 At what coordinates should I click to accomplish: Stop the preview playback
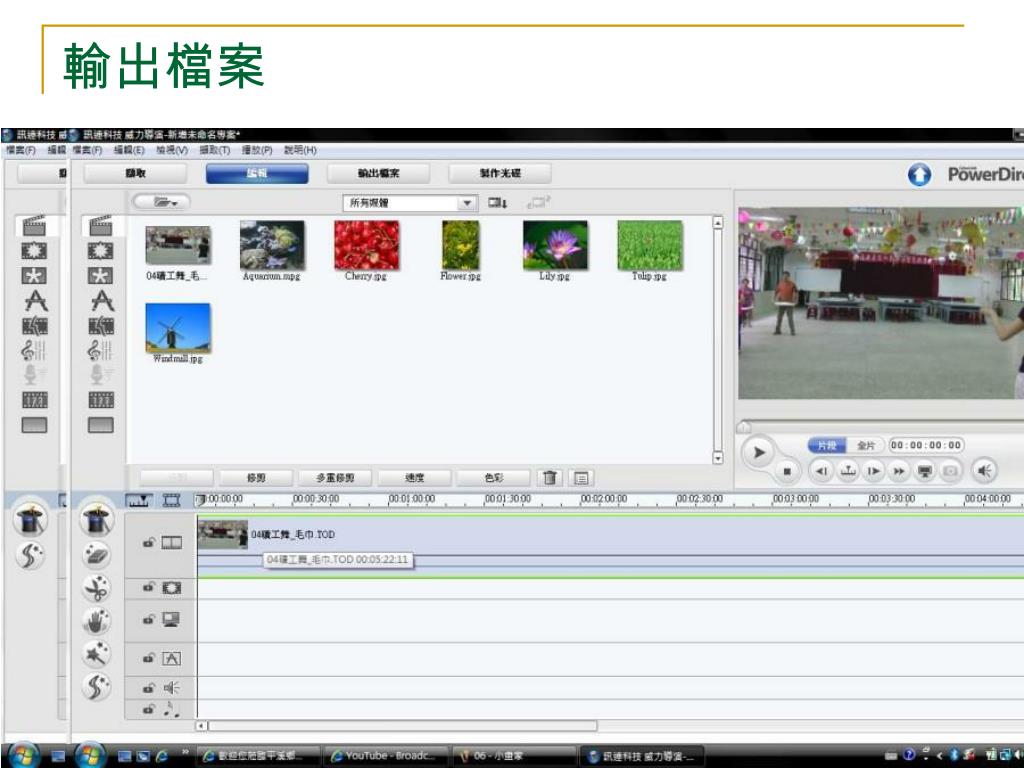click(x=788, y=471)
